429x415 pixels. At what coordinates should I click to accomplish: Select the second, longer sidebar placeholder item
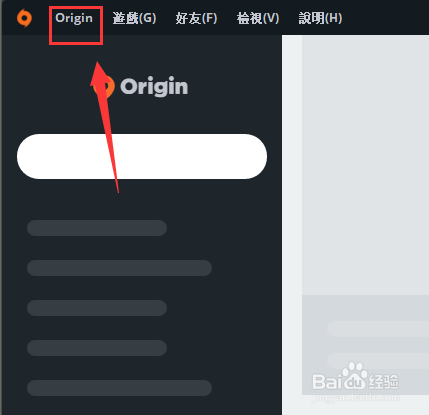tap(119, 268)
